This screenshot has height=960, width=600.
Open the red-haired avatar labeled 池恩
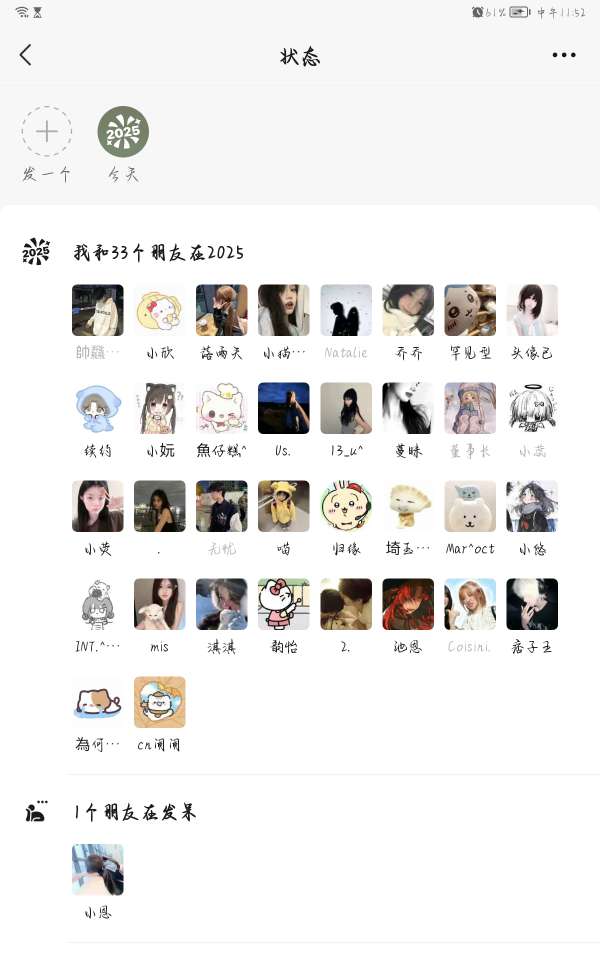408,604
